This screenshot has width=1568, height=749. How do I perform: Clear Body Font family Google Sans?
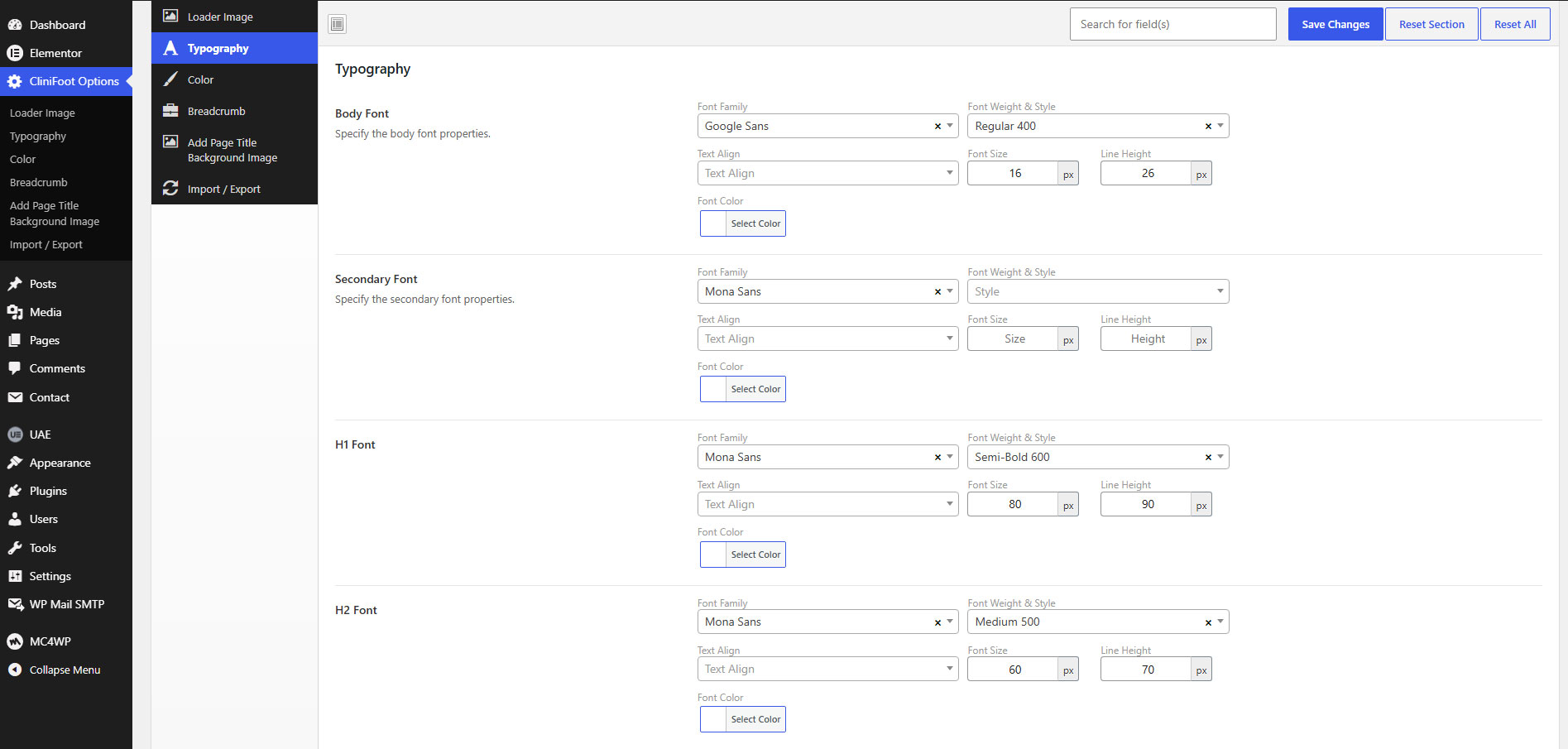[937, 127]
